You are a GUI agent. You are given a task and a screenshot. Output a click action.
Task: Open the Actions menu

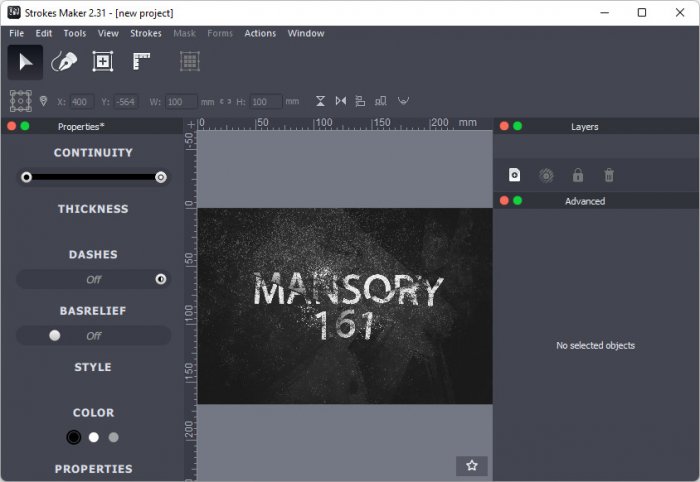point(260,33)
